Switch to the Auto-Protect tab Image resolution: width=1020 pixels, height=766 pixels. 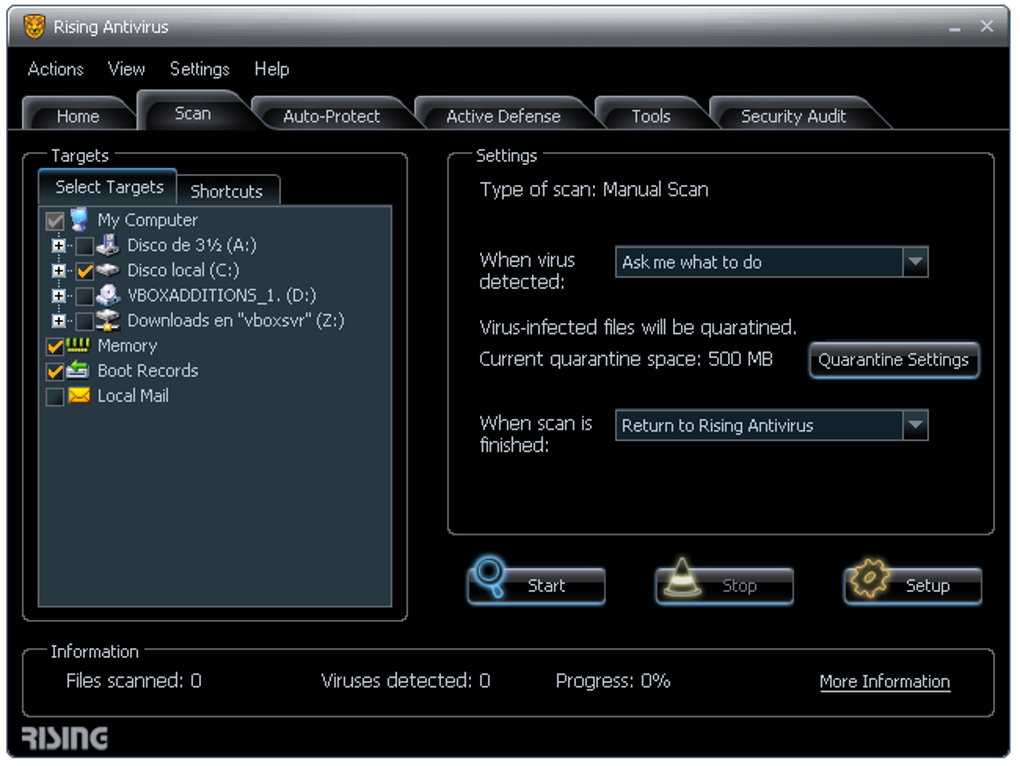pos(331,116)
